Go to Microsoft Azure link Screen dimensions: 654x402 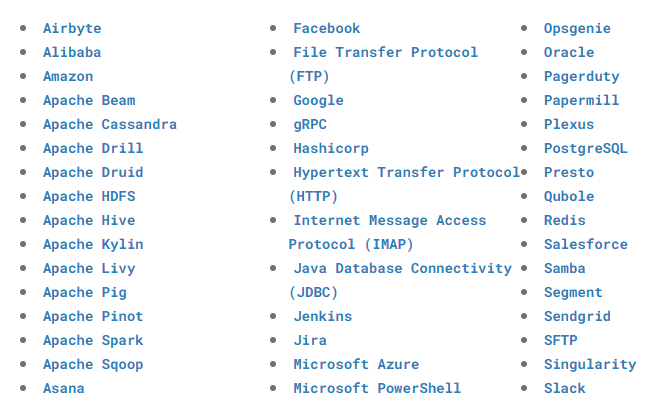[x=356, y=364]
